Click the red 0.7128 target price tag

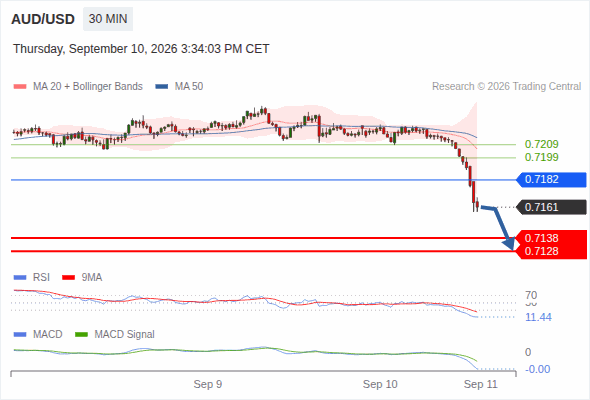coord(551,251)
